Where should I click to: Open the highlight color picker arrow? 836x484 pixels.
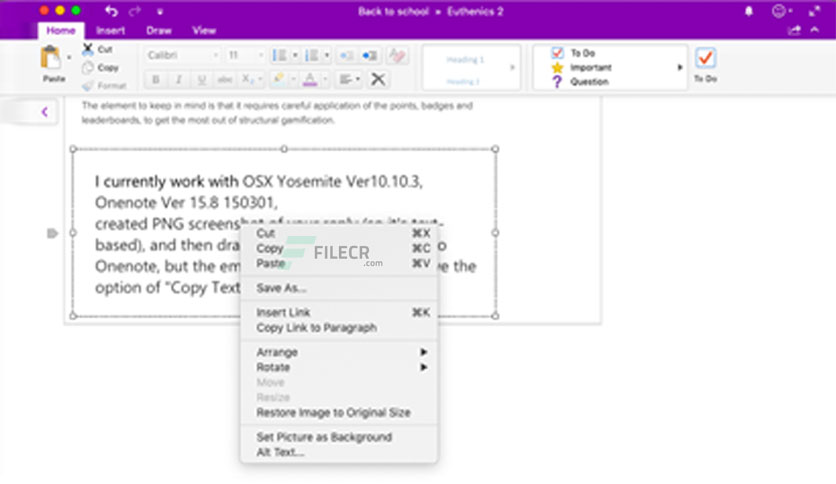point(293,79)
